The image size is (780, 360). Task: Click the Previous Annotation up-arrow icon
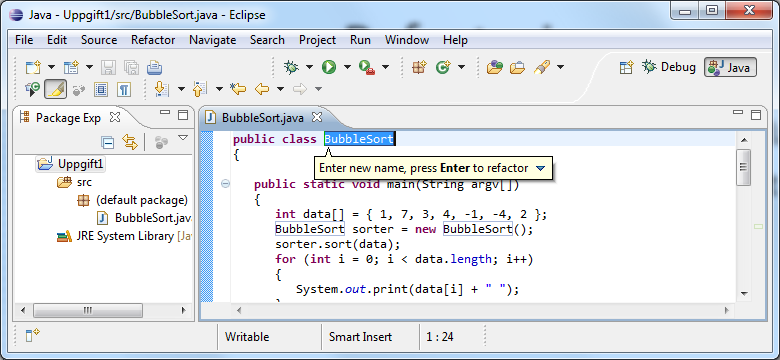pyautogui.click(x=199, y=90)
